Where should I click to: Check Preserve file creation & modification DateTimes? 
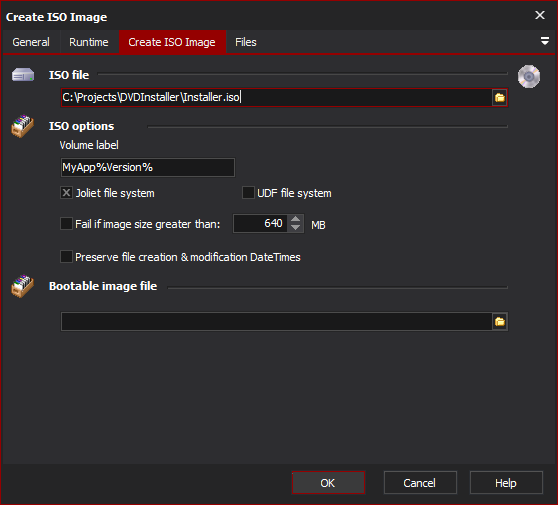tap(67, 257)
